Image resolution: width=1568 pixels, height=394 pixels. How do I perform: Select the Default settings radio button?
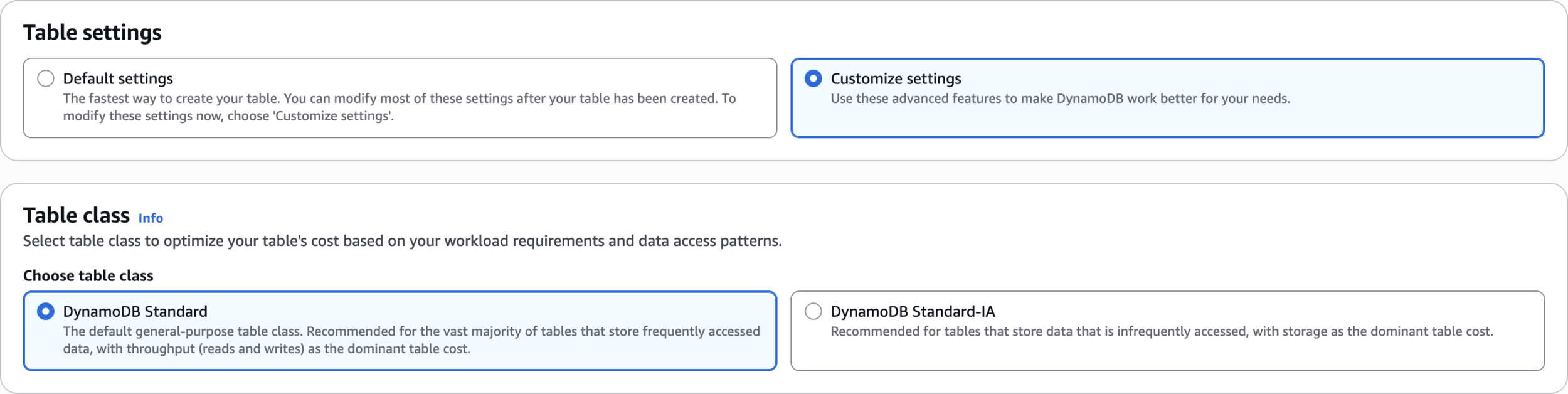pyautogui.click(x=46, y=78)
